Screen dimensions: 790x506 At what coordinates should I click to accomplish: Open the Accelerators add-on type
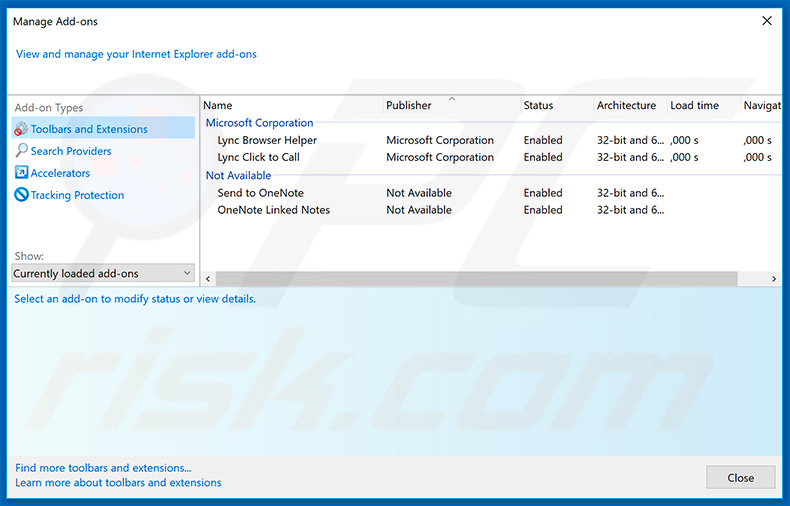[60, 173]
